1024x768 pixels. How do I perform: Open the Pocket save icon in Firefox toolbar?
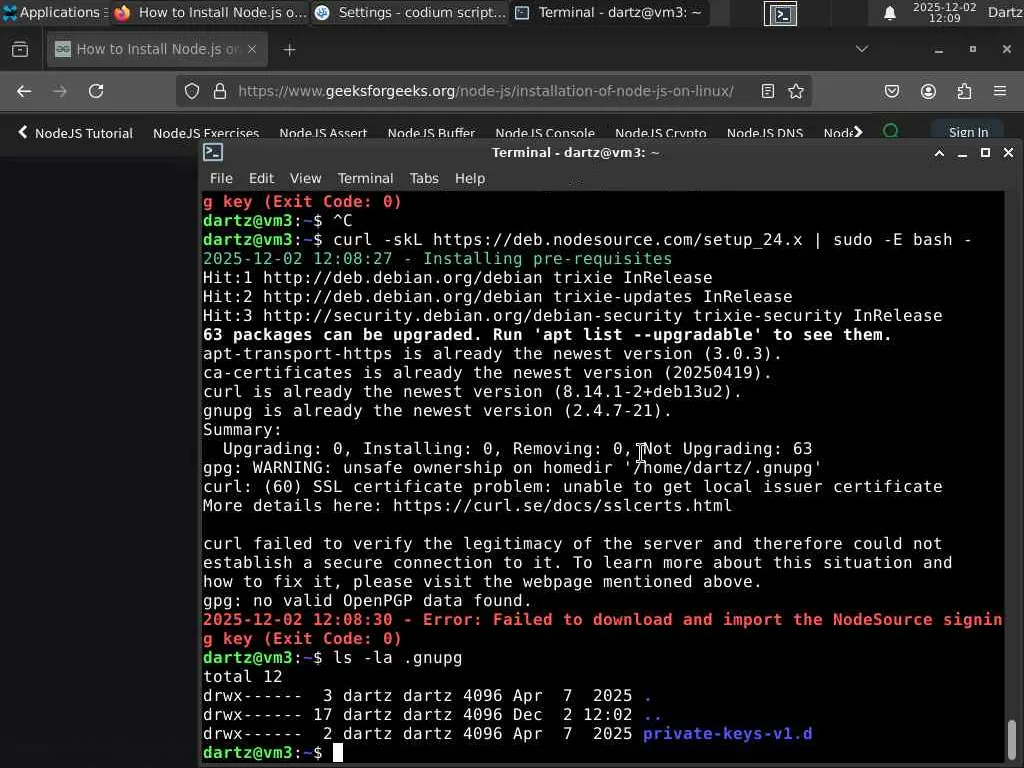click(x=892, y=91)
